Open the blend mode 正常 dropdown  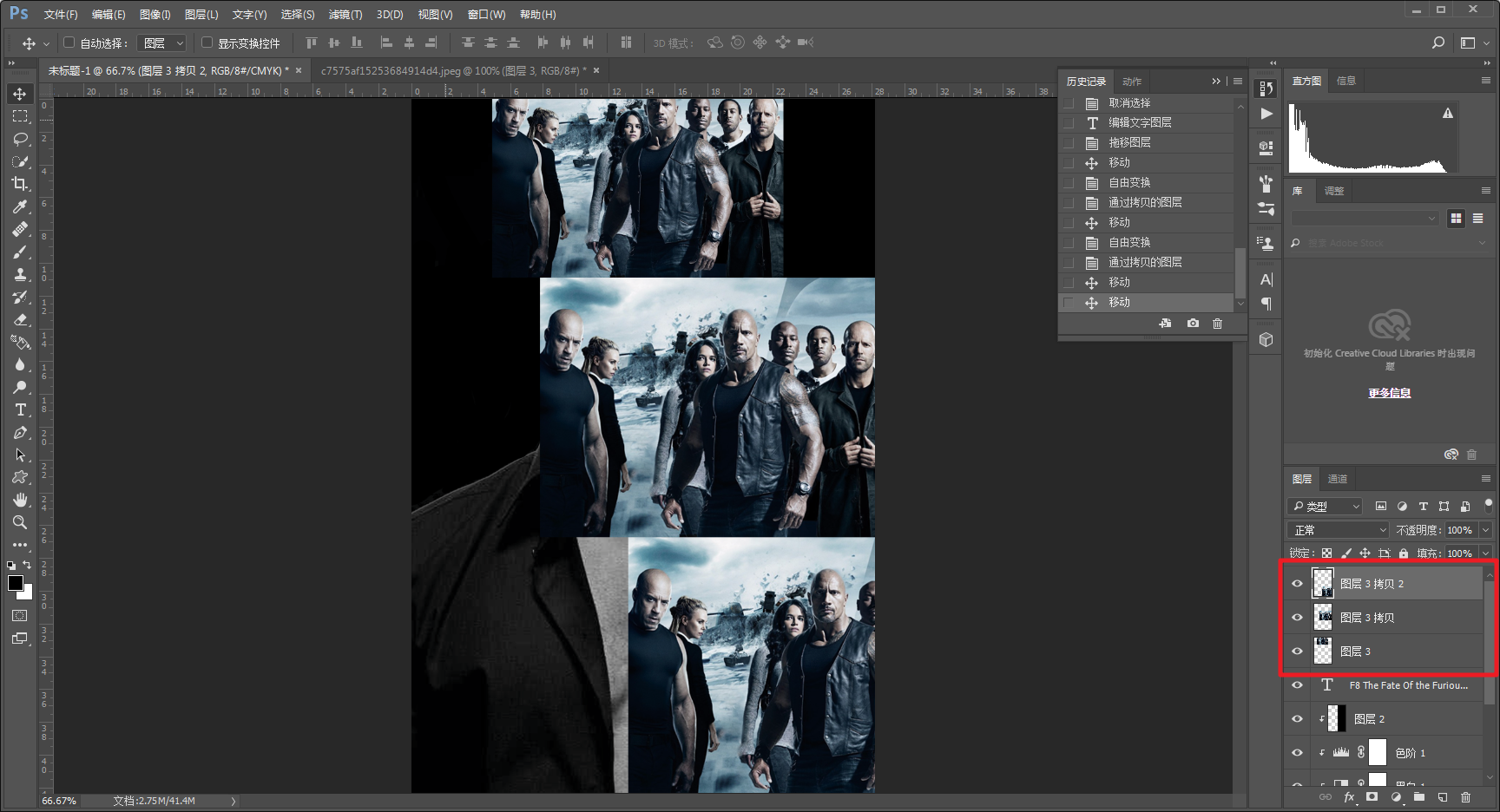pos(1339,530)
